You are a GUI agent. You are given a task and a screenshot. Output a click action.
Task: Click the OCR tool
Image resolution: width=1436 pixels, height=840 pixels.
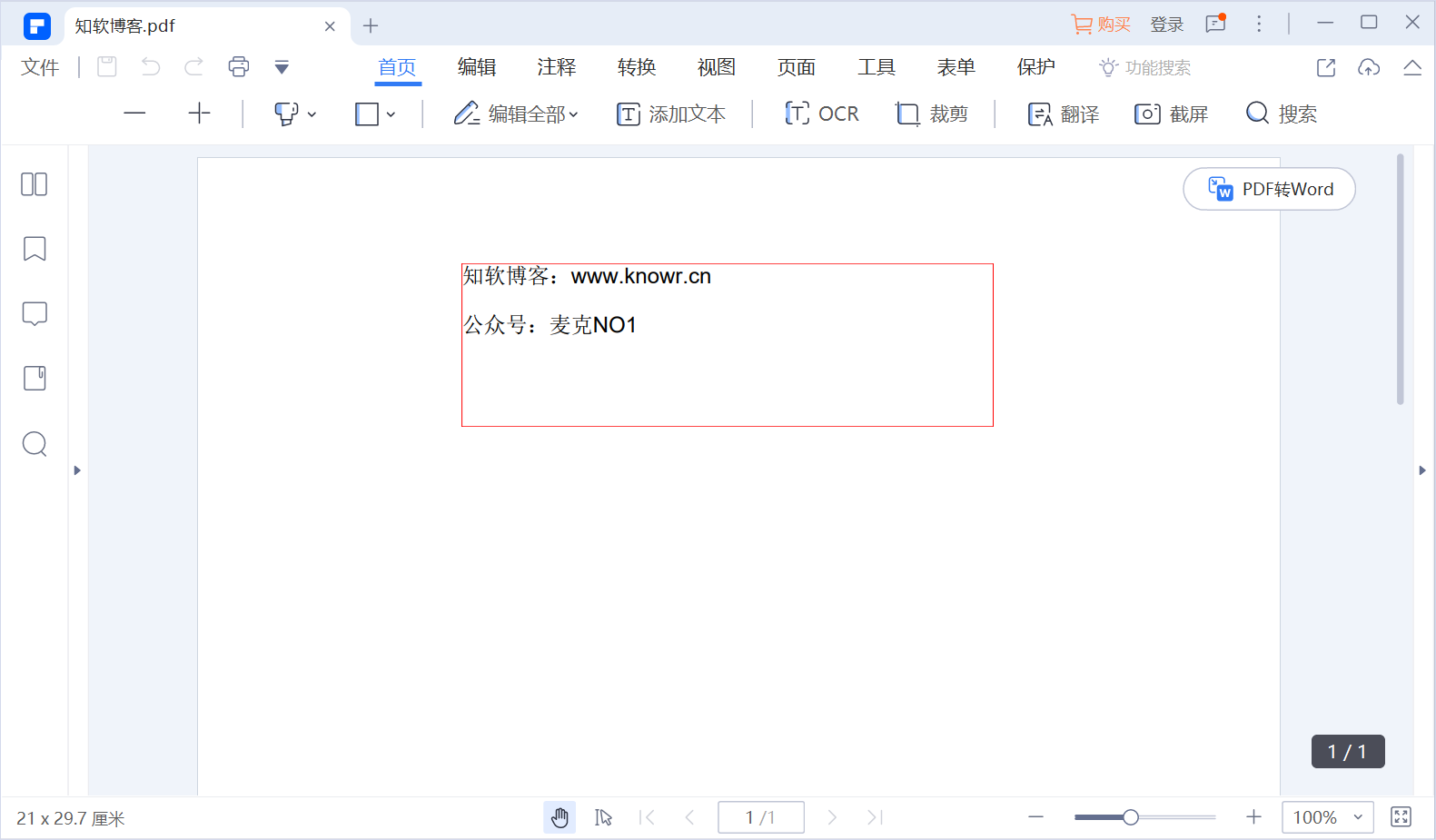click(x=822, y=114)
